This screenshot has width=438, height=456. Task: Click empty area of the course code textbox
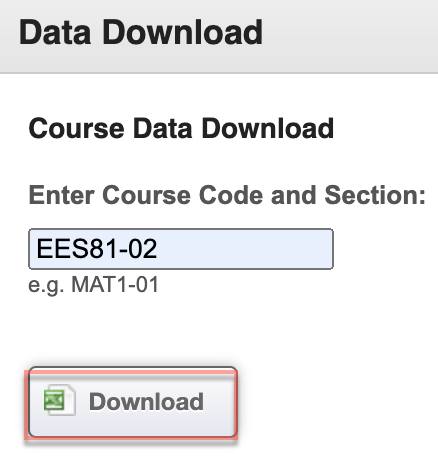[247, 249]
